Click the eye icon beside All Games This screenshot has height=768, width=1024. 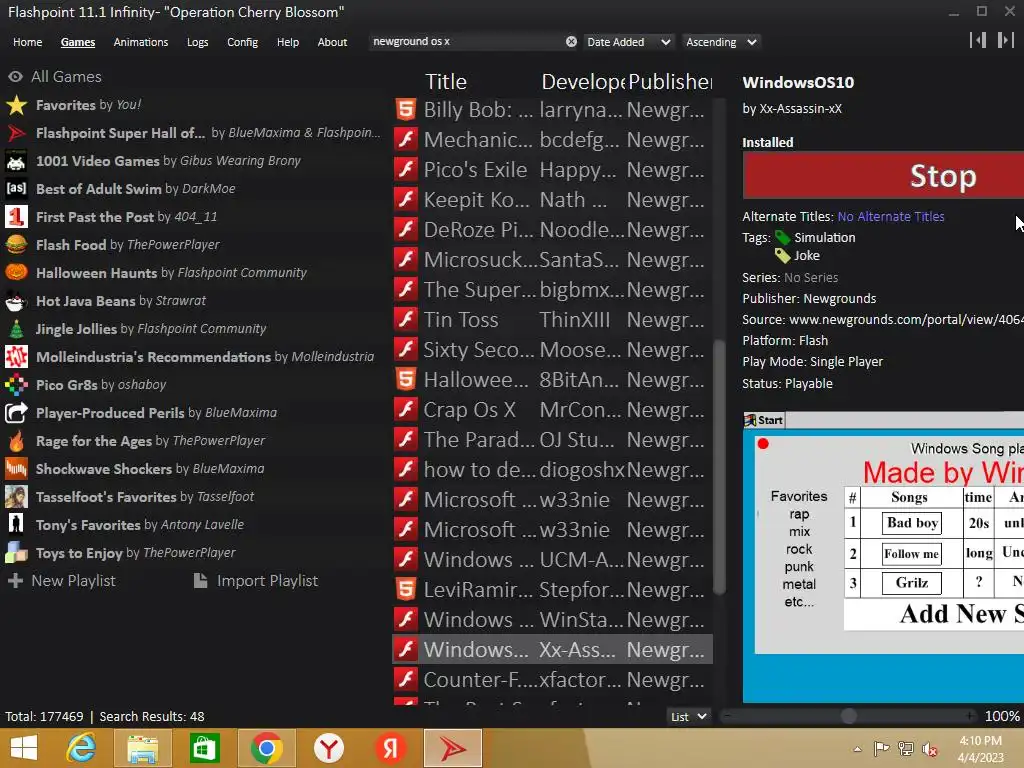coord(16,76)
